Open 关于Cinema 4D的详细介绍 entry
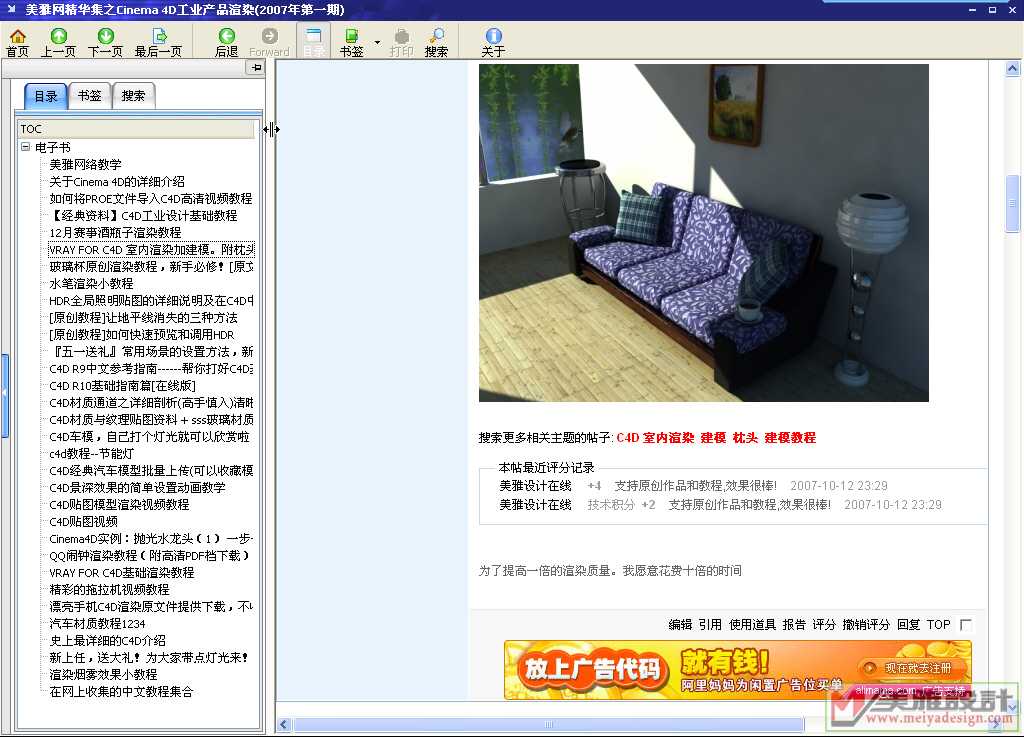The image size is (1024, 737). point(117,181)
